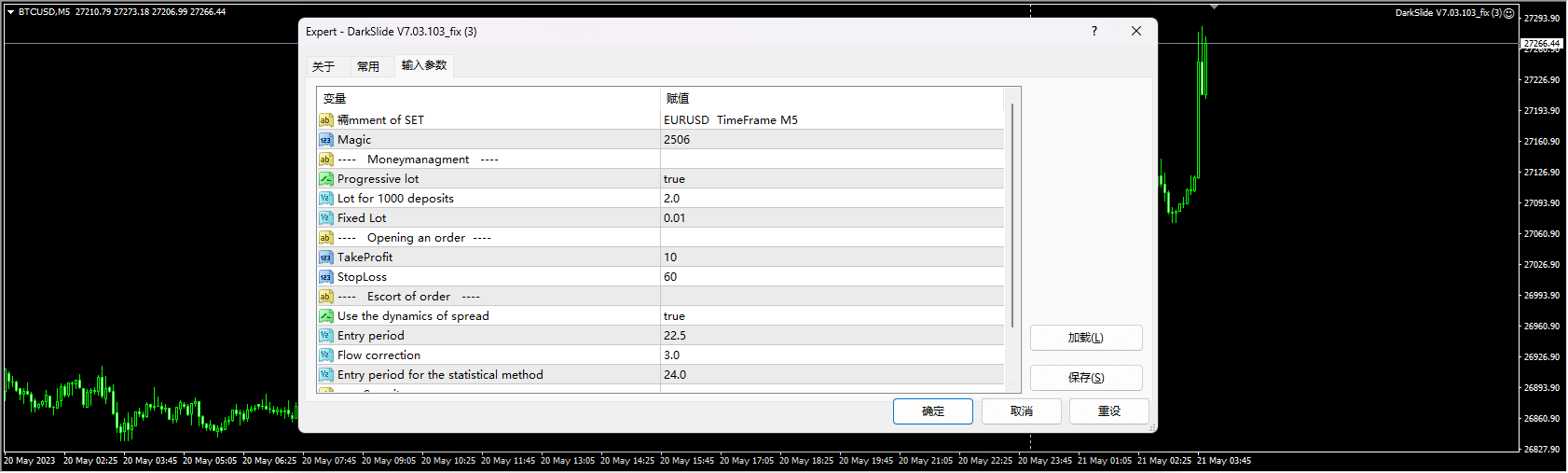
Task: Select the Flow correction variable name
Action: (378, 355)
